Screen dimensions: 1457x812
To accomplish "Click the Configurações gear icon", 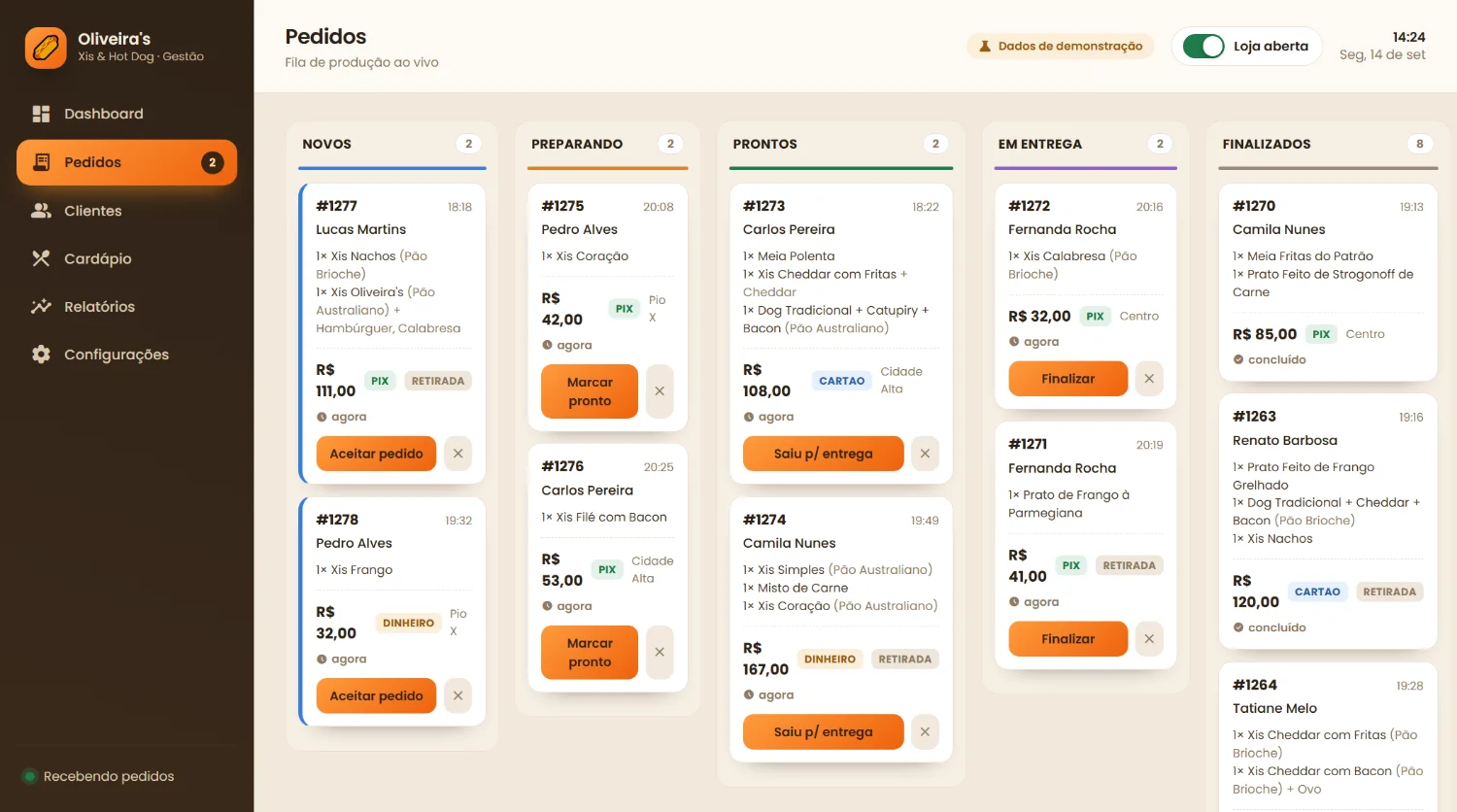I will tap(41, 355).
